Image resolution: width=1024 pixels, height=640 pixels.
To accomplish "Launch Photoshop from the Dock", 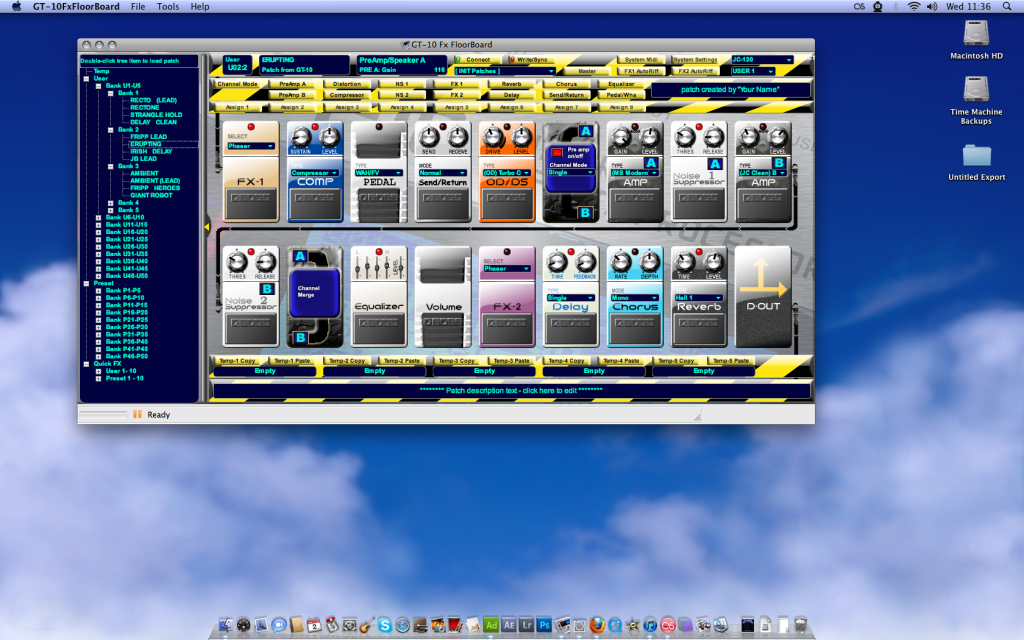I will coord(544,625).
